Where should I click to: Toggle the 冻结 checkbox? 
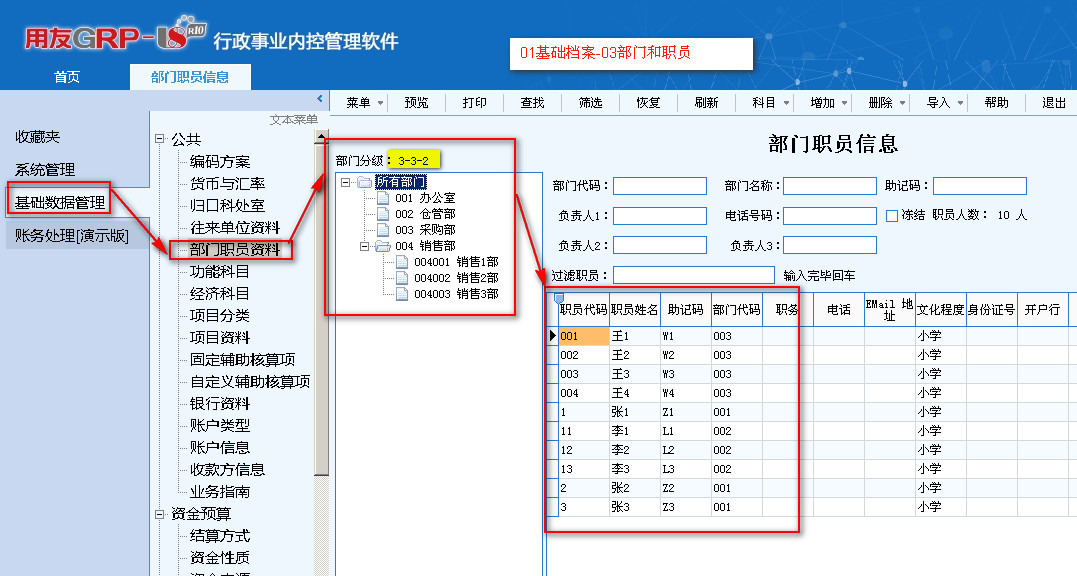(x=892, y=215)
